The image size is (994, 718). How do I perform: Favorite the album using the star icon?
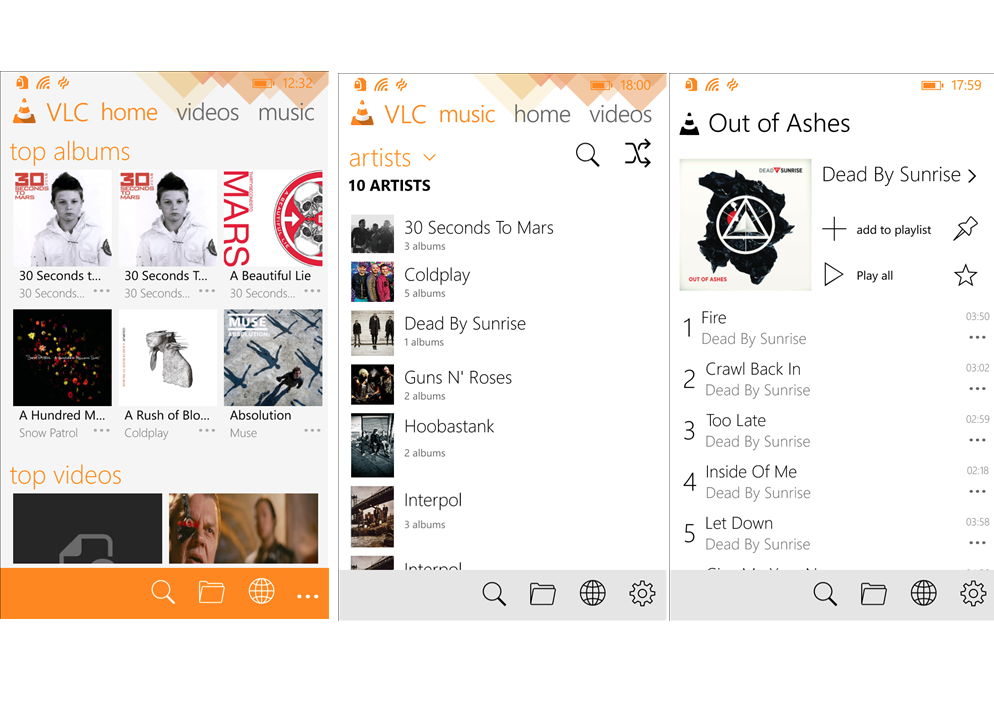coord(965,275)
